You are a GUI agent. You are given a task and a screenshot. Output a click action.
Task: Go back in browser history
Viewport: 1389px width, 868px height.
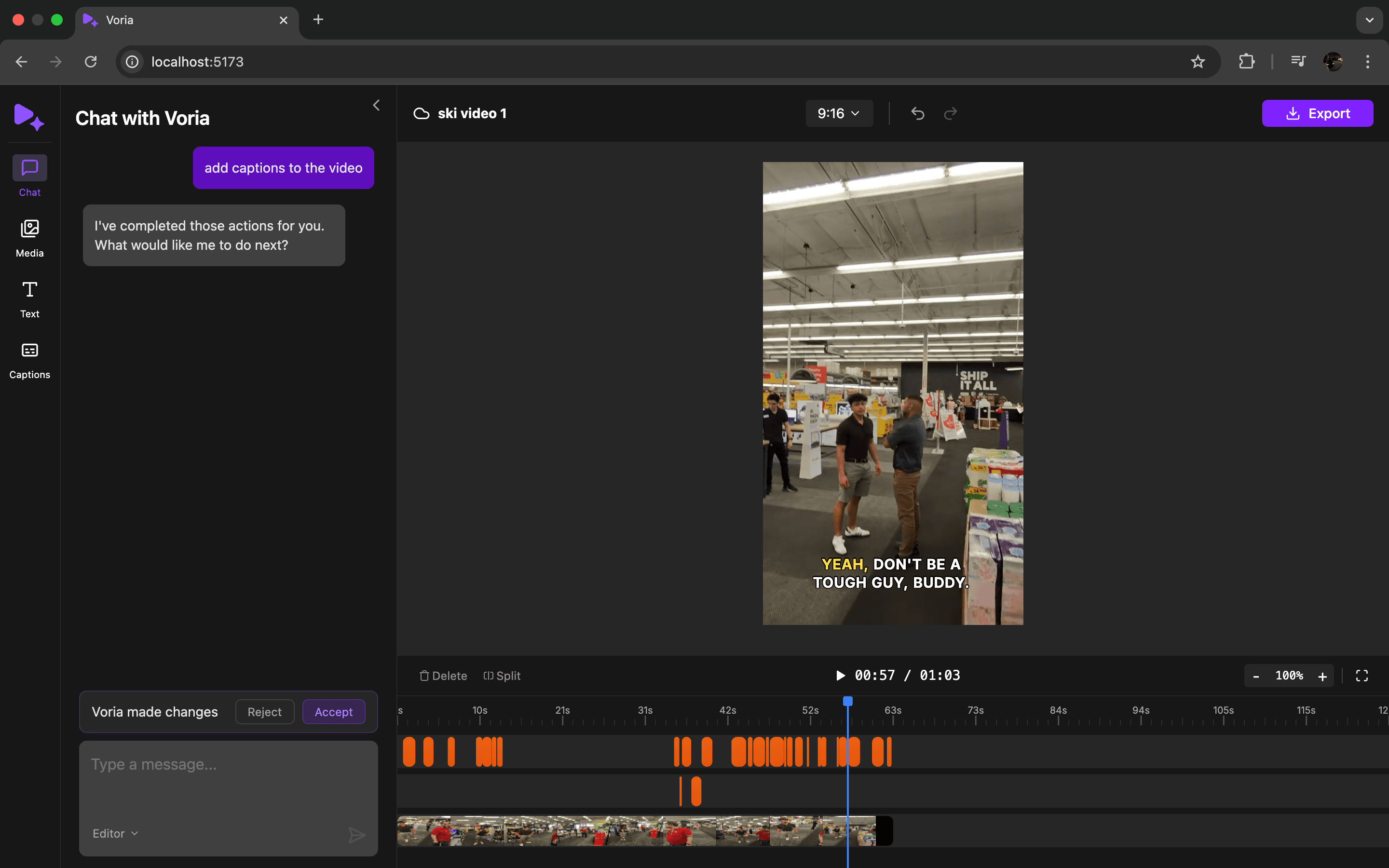pos(21,61)
